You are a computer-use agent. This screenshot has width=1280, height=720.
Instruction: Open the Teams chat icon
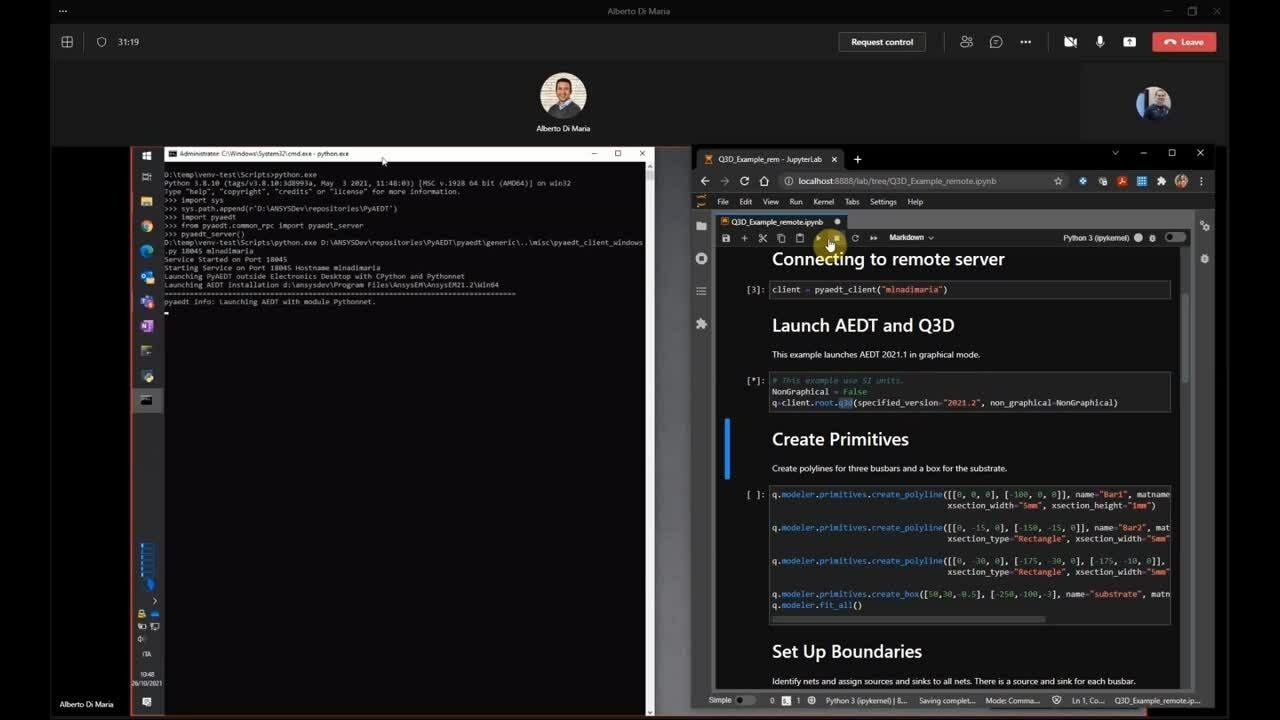pos(996,42)
